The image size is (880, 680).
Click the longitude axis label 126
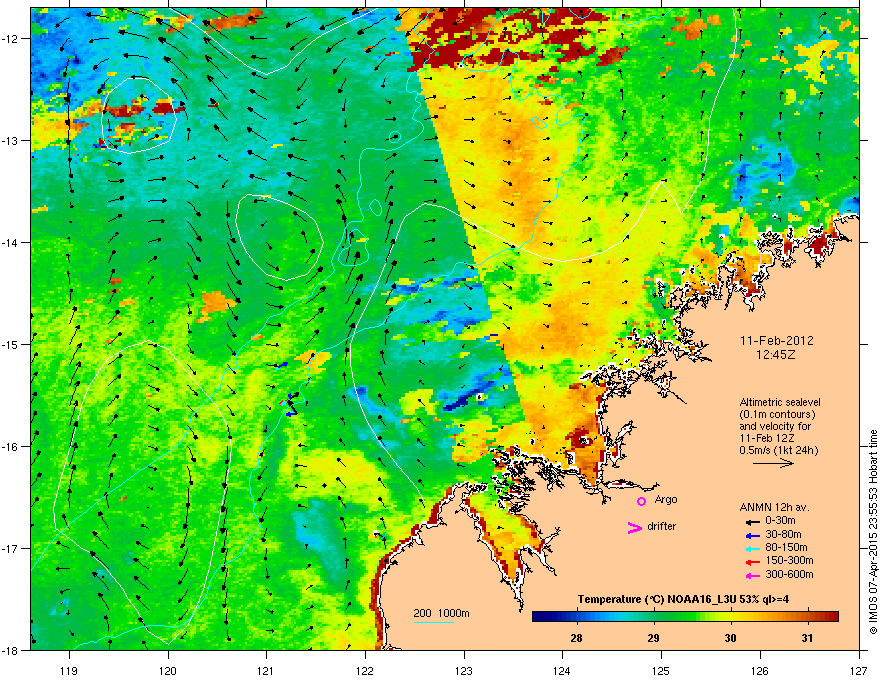760,670
